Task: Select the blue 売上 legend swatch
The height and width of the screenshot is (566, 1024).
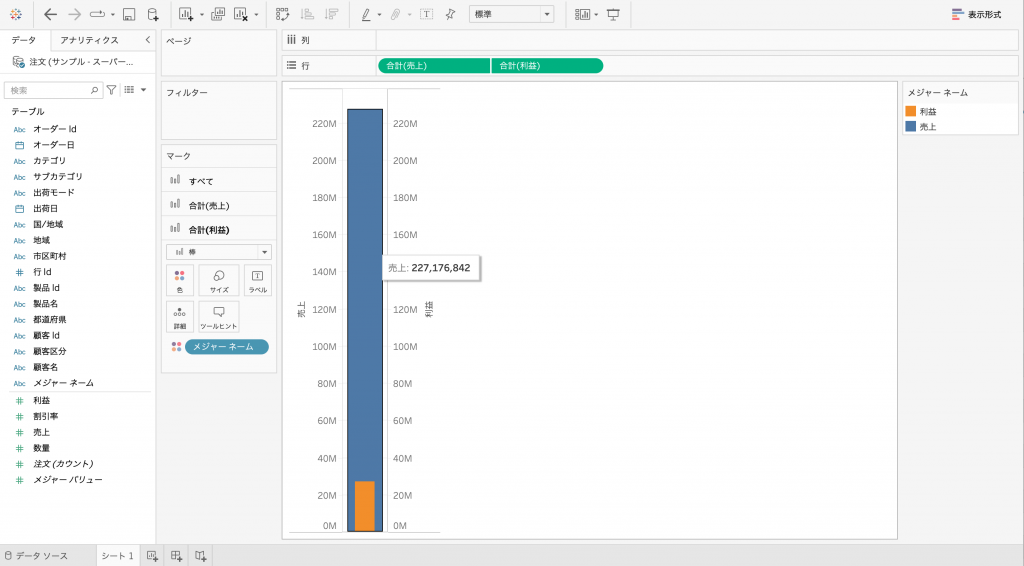Action: click(910, 127)
